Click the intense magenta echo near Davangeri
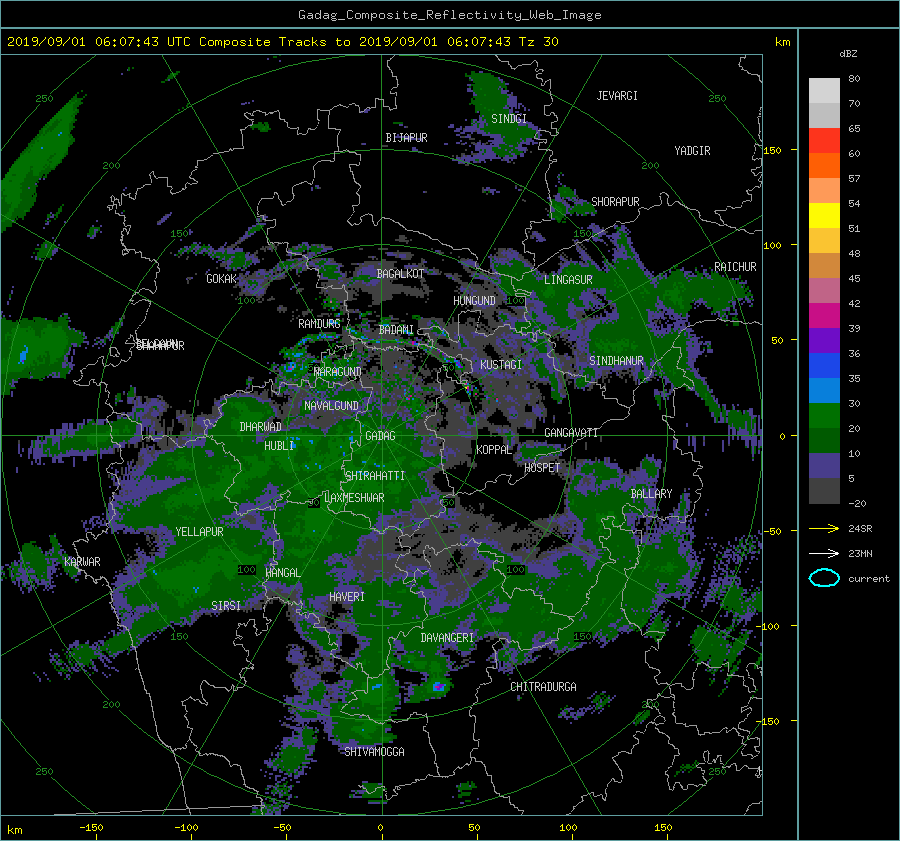The width and height of the screenshot is (900, 841). [439, 687]
